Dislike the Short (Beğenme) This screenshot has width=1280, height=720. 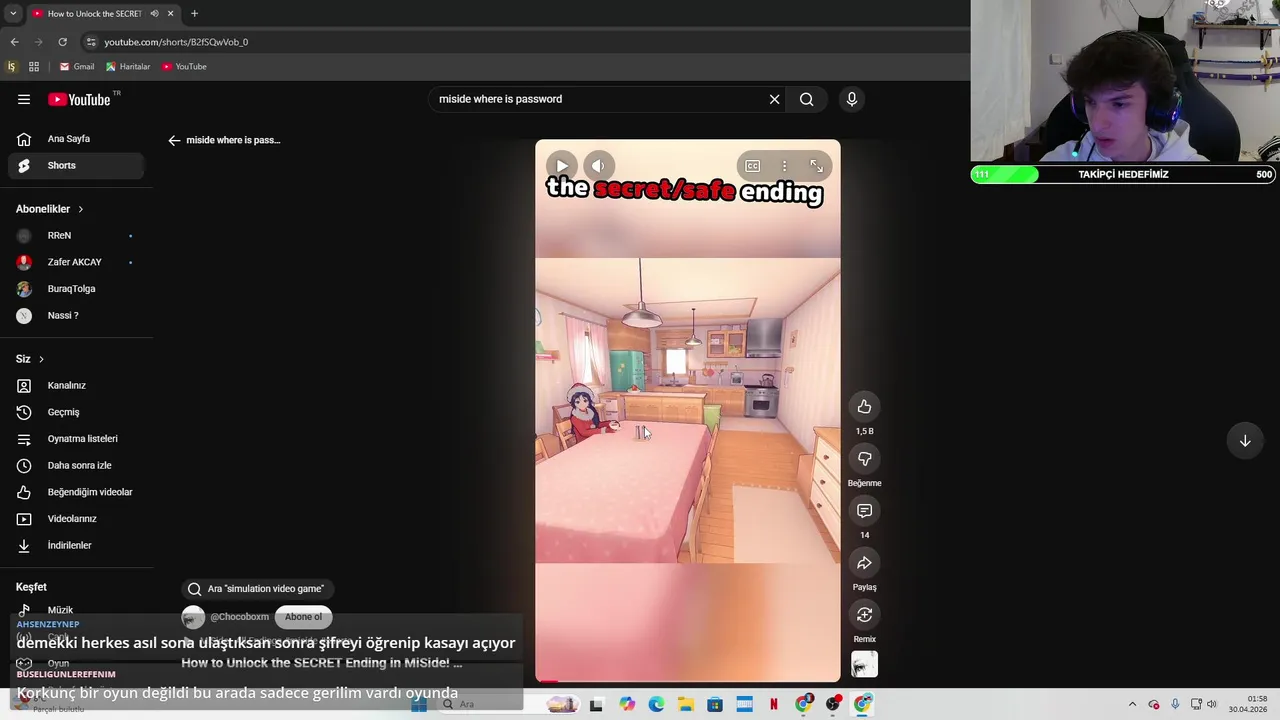tap(865, 459)
